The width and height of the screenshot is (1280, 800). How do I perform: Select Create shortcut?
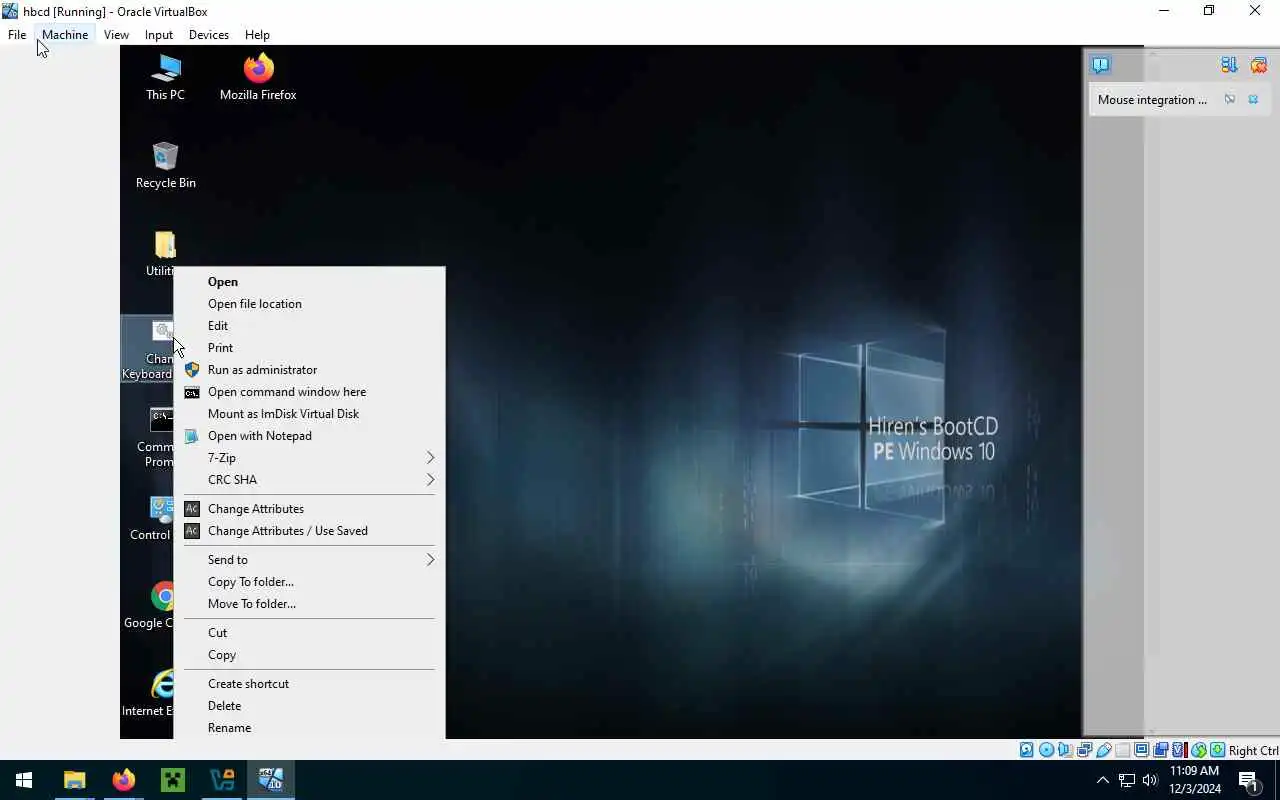point(309,684)
